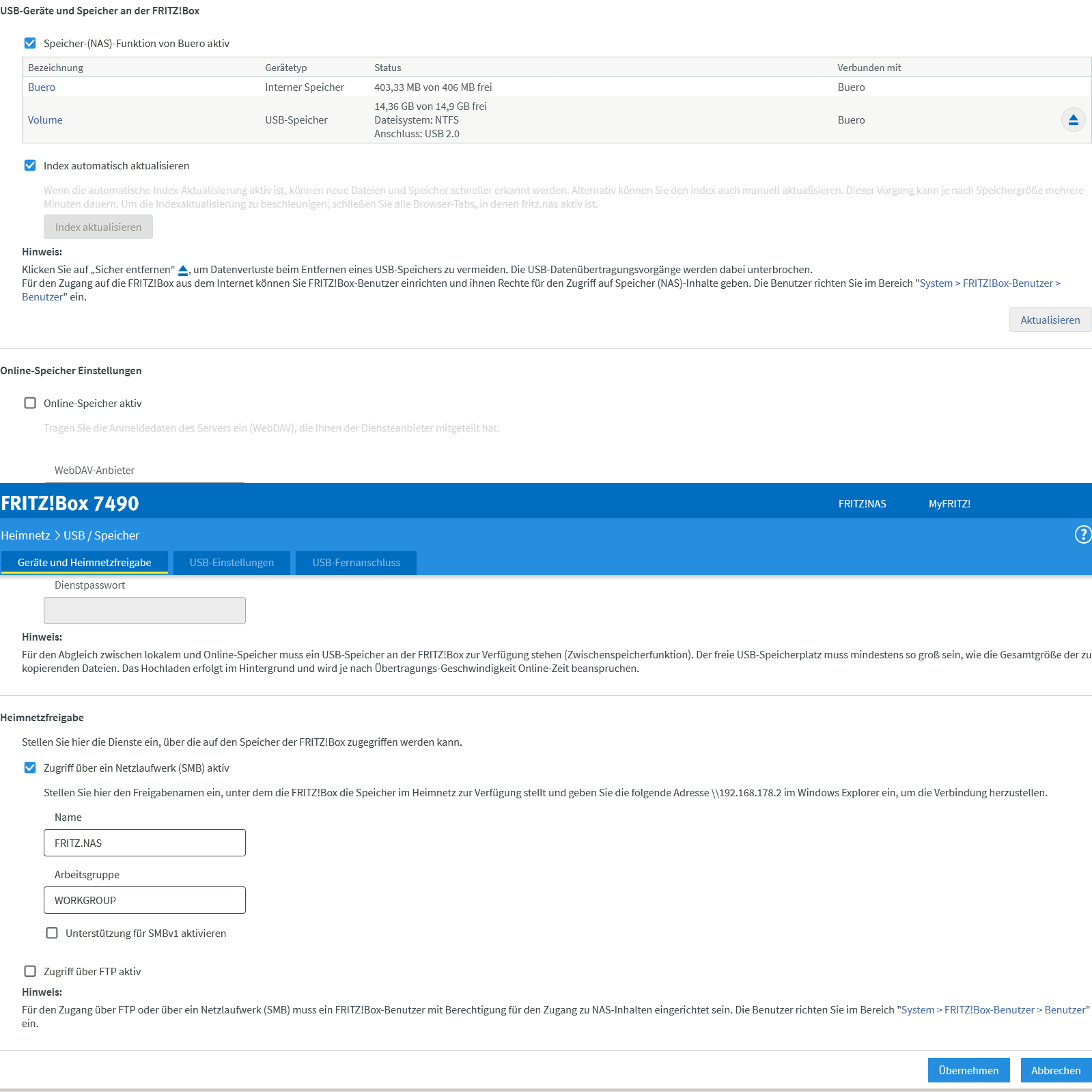This screenshot has width=1092, height=1092.
Task: Disable Speicher-(NAS)-Funktion von Buero aktiv checkbox
Action: [30, 43]
